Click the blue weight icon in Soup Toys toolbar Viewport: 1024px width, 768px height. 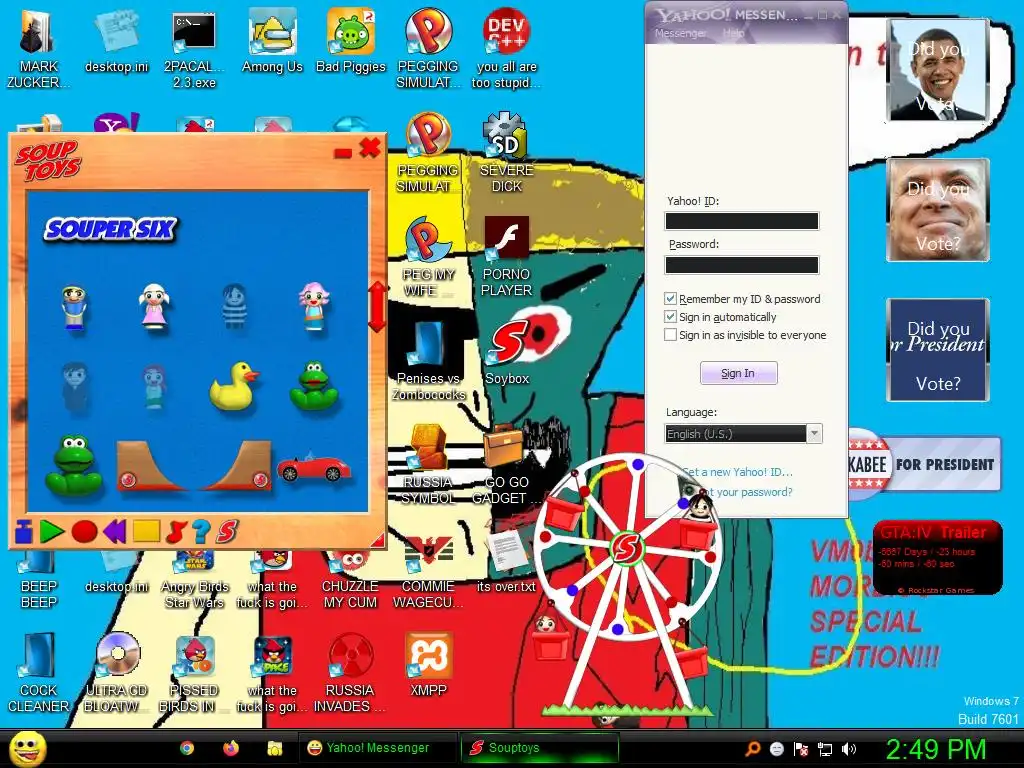[x=24, y=532]
